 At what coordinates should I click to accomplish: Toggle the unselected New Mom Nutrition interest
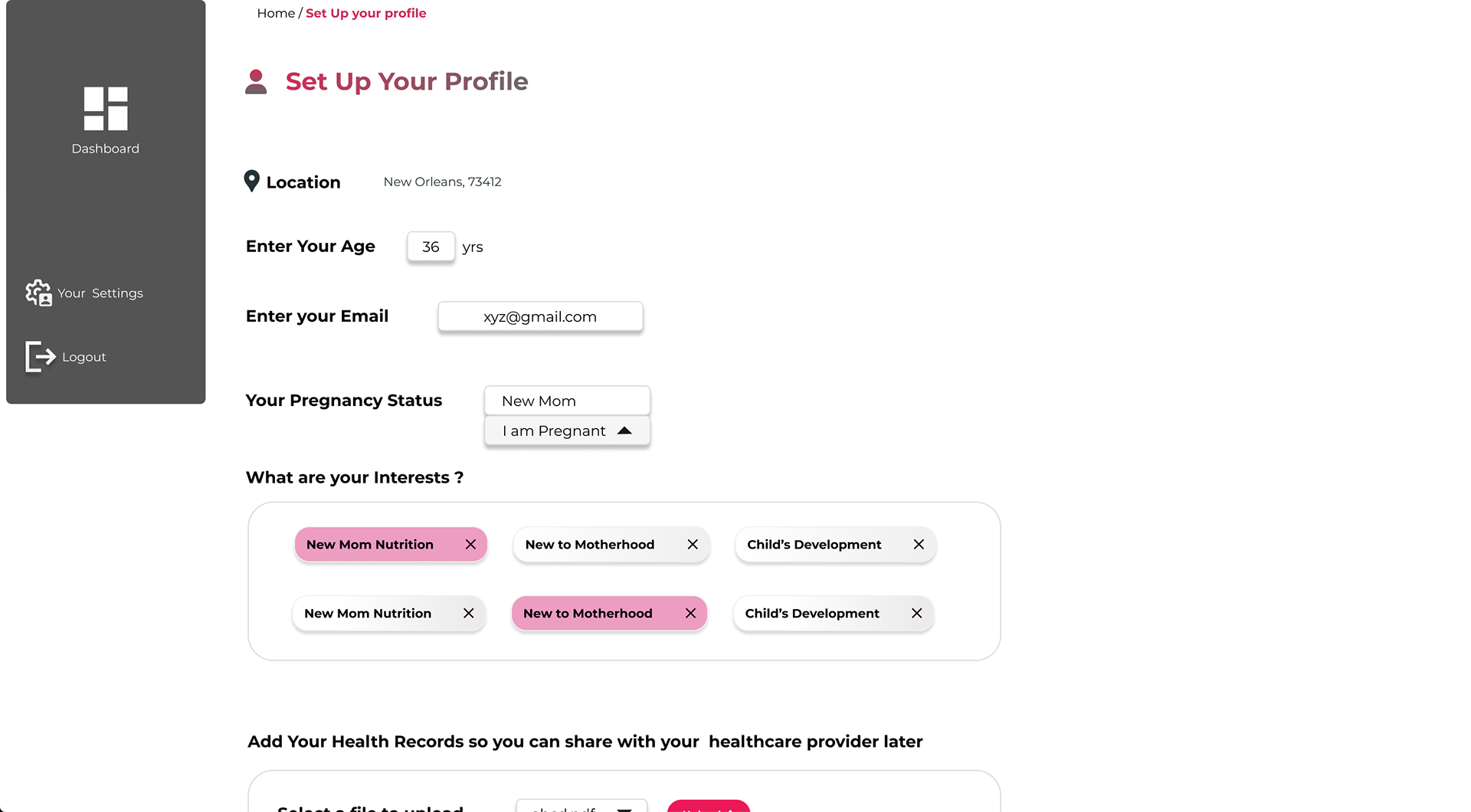point(368,614)
